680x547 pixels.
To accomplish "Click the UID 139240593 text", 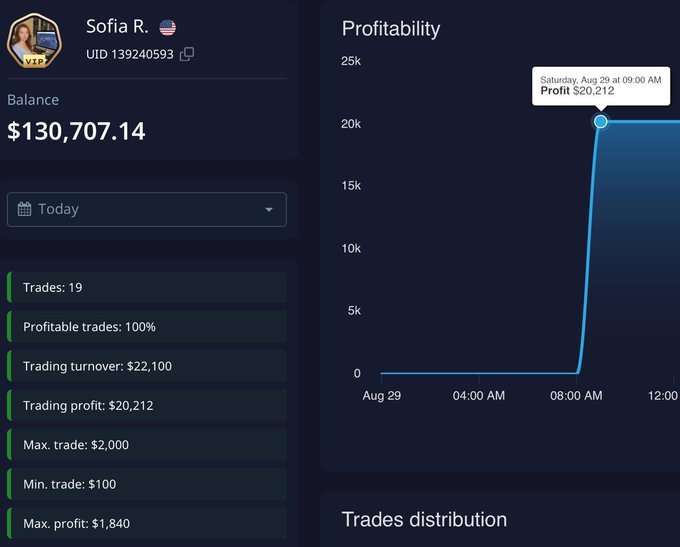I will click(x=130, y=55).
